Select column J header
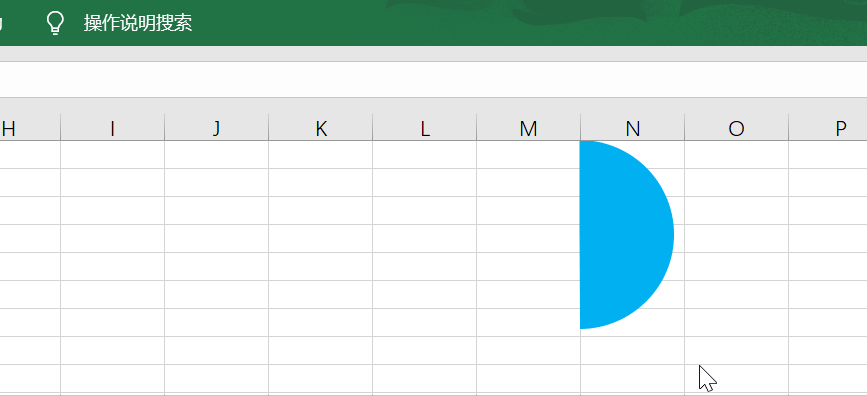Screen dimensions: 867x396 coord(216,128)
